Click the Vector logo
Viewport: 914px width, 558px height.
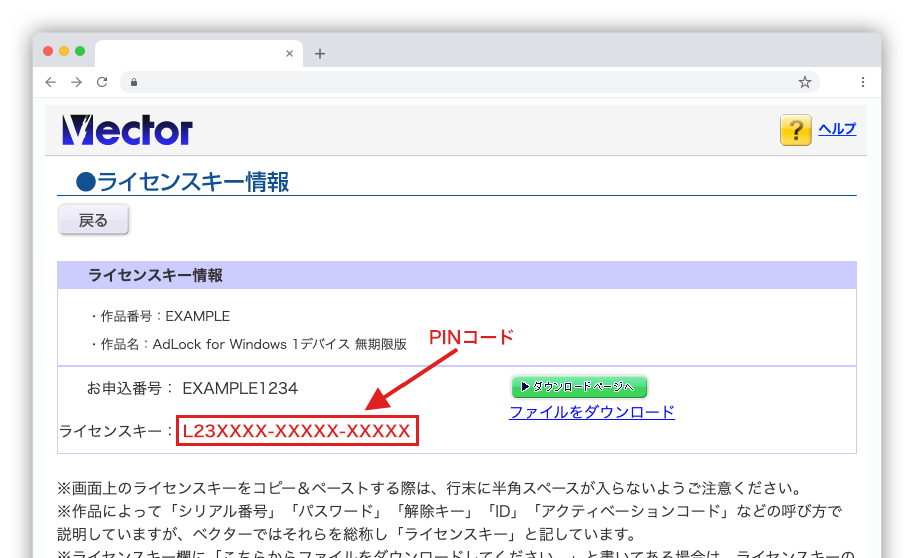coord(127,130)
